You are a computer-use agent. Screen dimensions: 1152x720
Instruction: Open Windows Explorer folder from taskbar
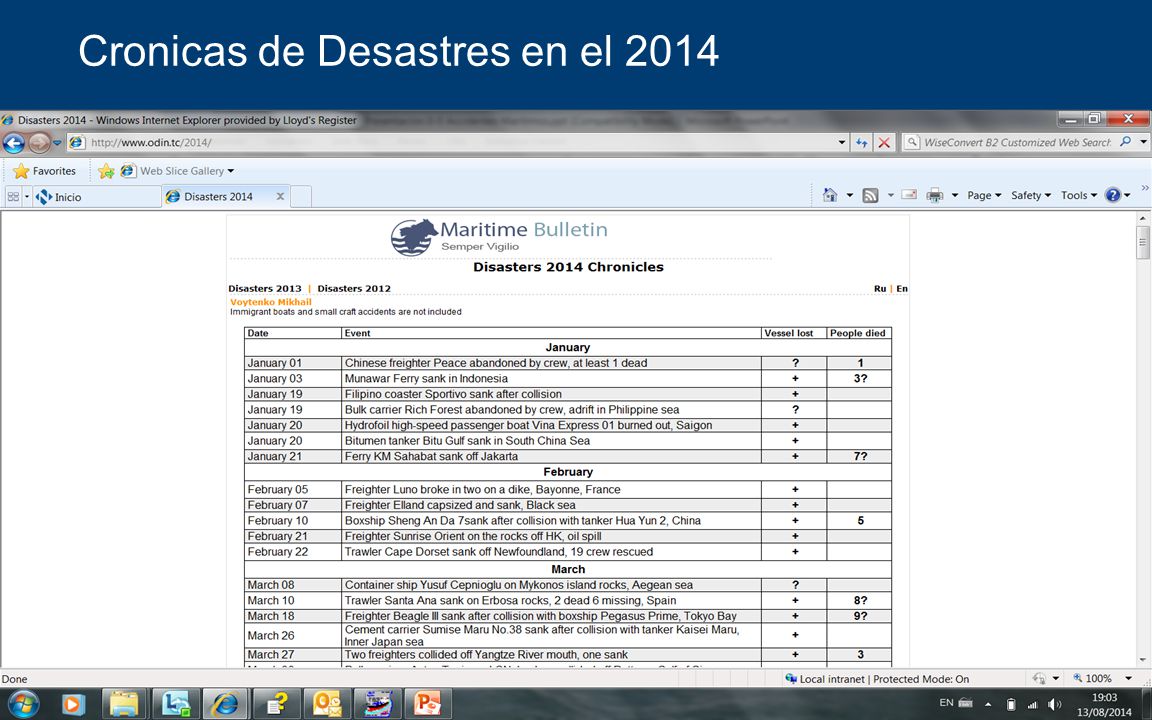[124, 705]
